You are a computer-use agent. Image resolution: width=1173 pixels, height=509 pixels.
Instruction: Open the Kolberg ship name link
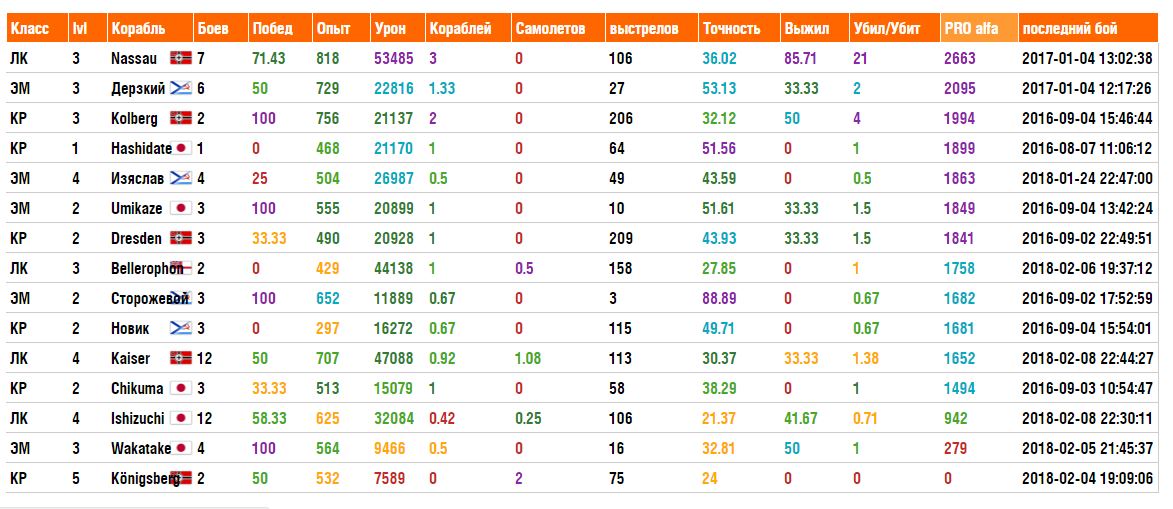point(134,119)
